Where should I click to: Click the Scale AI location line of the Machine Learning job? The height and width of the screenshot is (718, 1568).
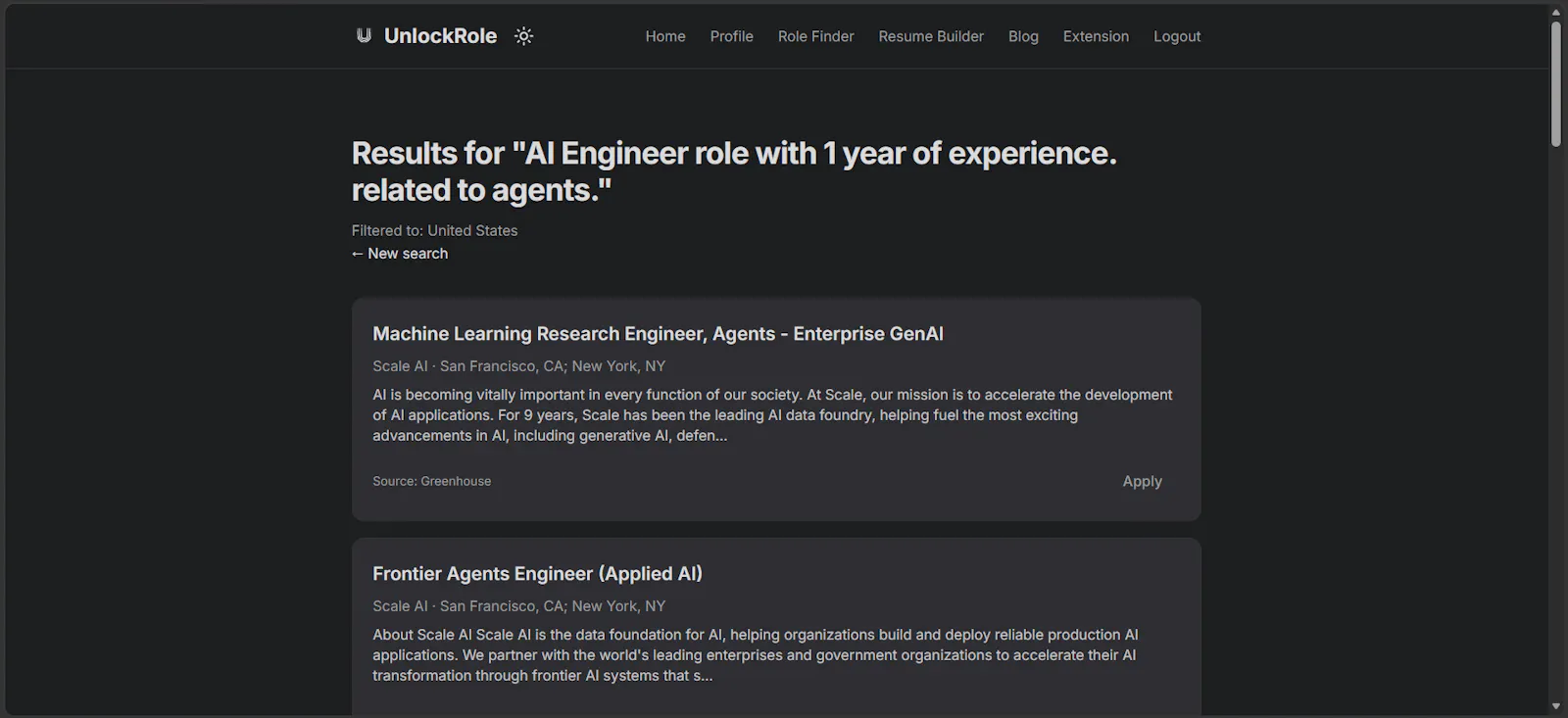(x=518, y=366)
